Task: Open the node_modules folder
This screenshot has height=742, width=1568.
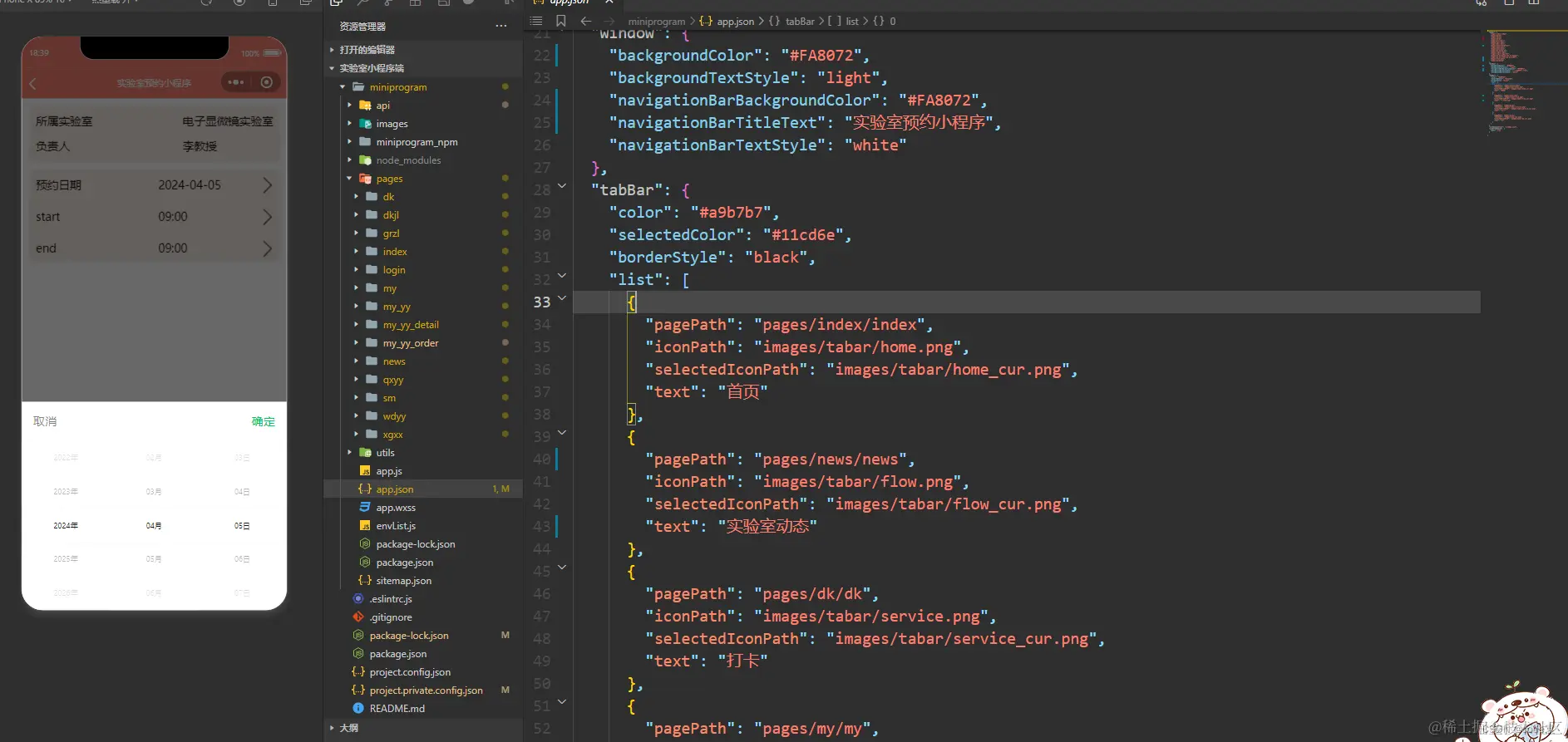Action: pyautogui.click(x=408, y=160)
